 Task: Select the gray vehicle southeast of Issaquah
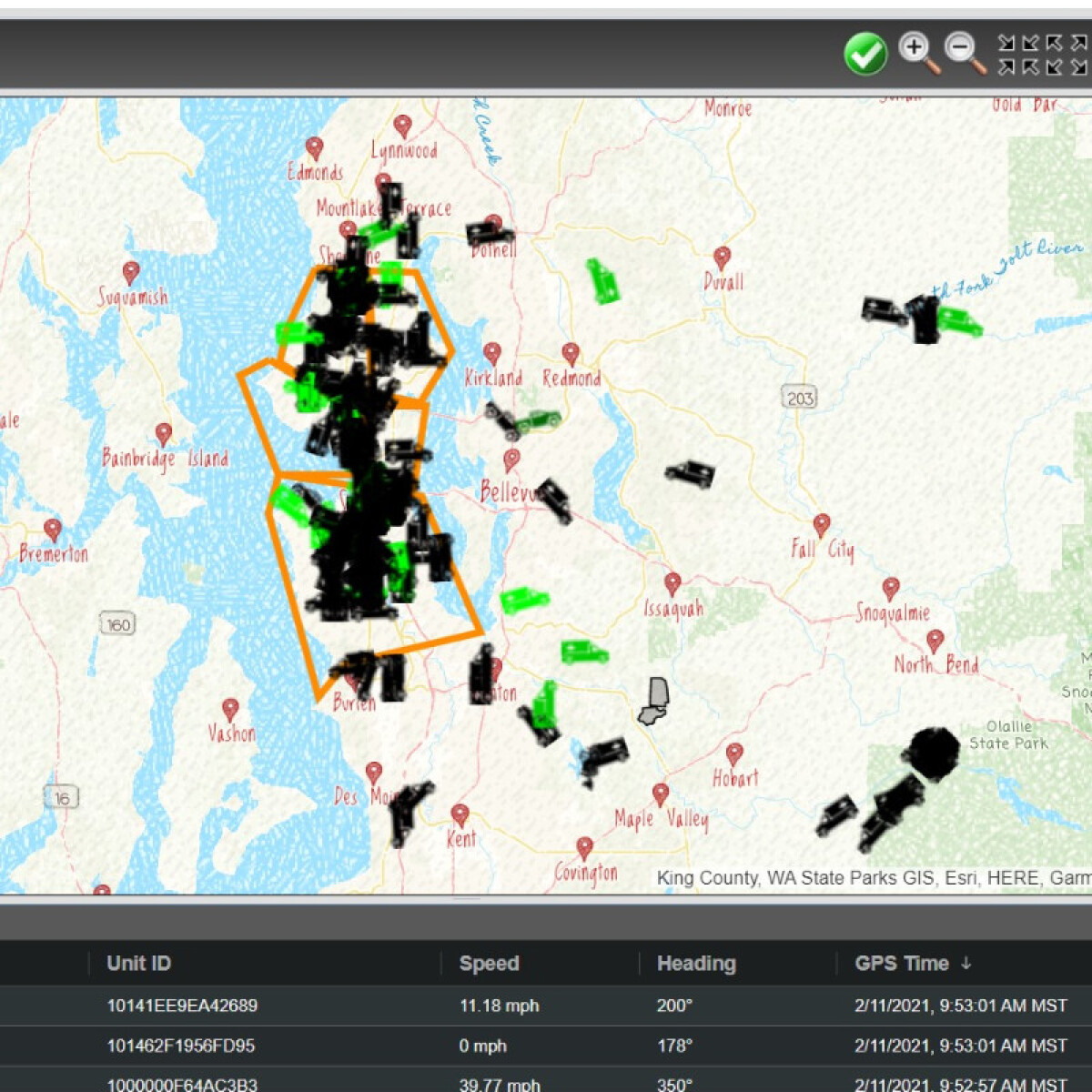pos(654,702)
